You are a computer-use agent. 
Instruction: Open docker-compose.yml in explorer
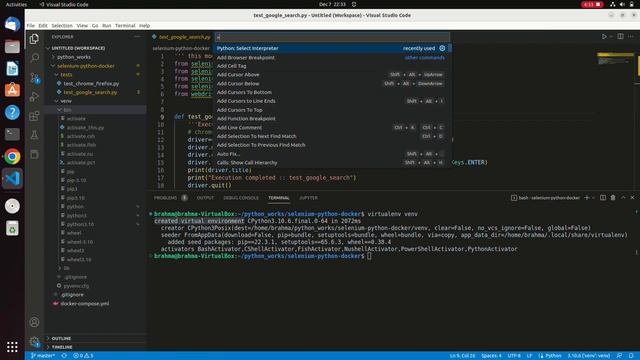[x=84, y=304]
